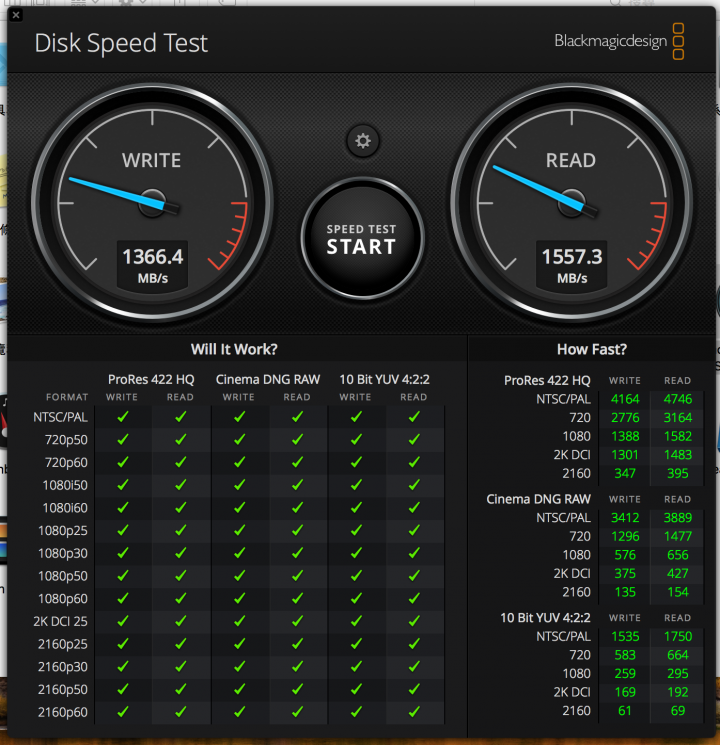
Task: Click the Disk Speed Test title
Action: pyautogui.click(x=121, y=43)
